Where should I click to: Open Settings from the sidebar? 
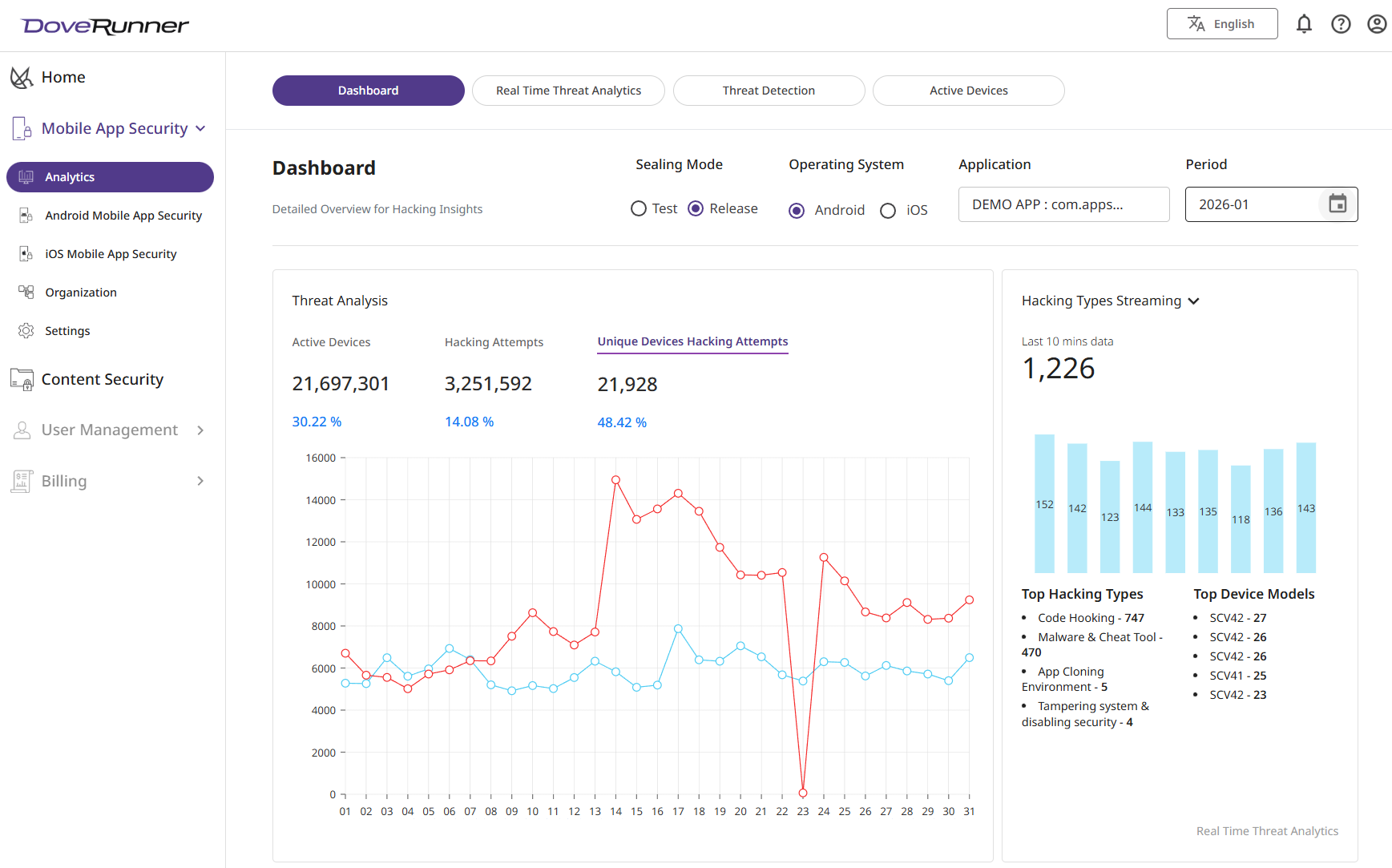pos(68,330)
